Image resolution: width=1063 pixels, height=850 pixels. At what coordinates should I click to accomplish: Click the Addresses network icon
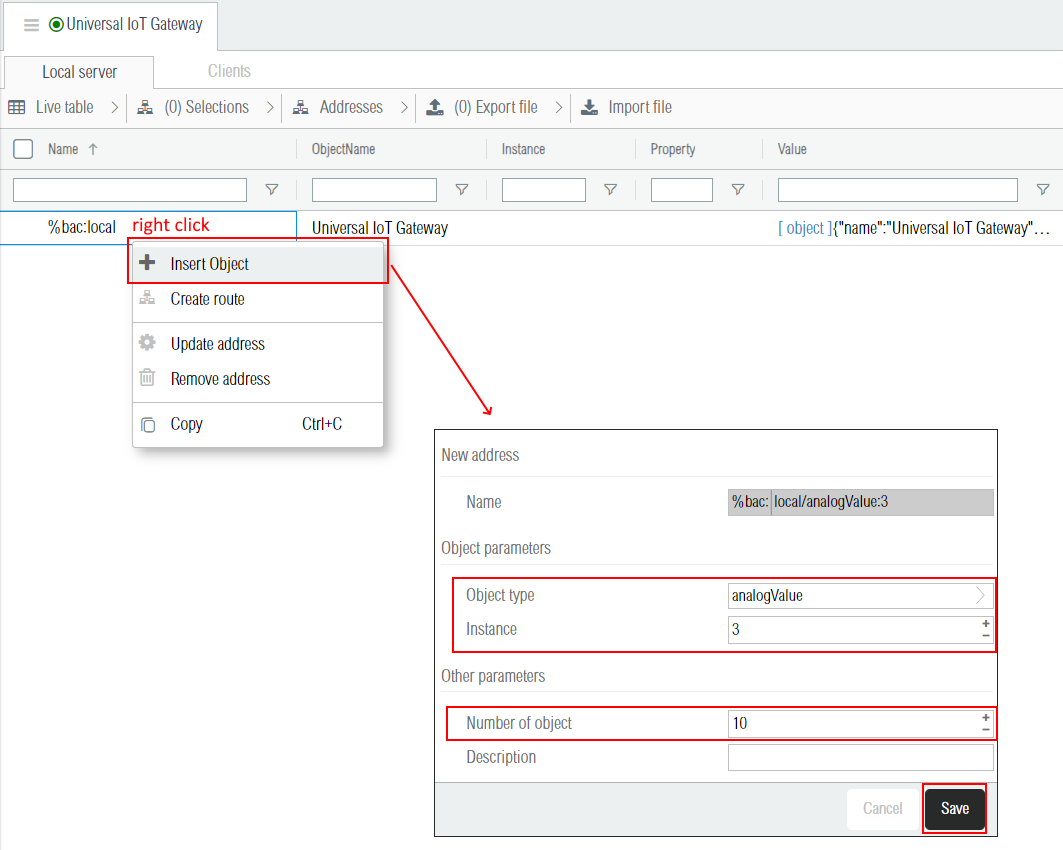click(300, 107)
